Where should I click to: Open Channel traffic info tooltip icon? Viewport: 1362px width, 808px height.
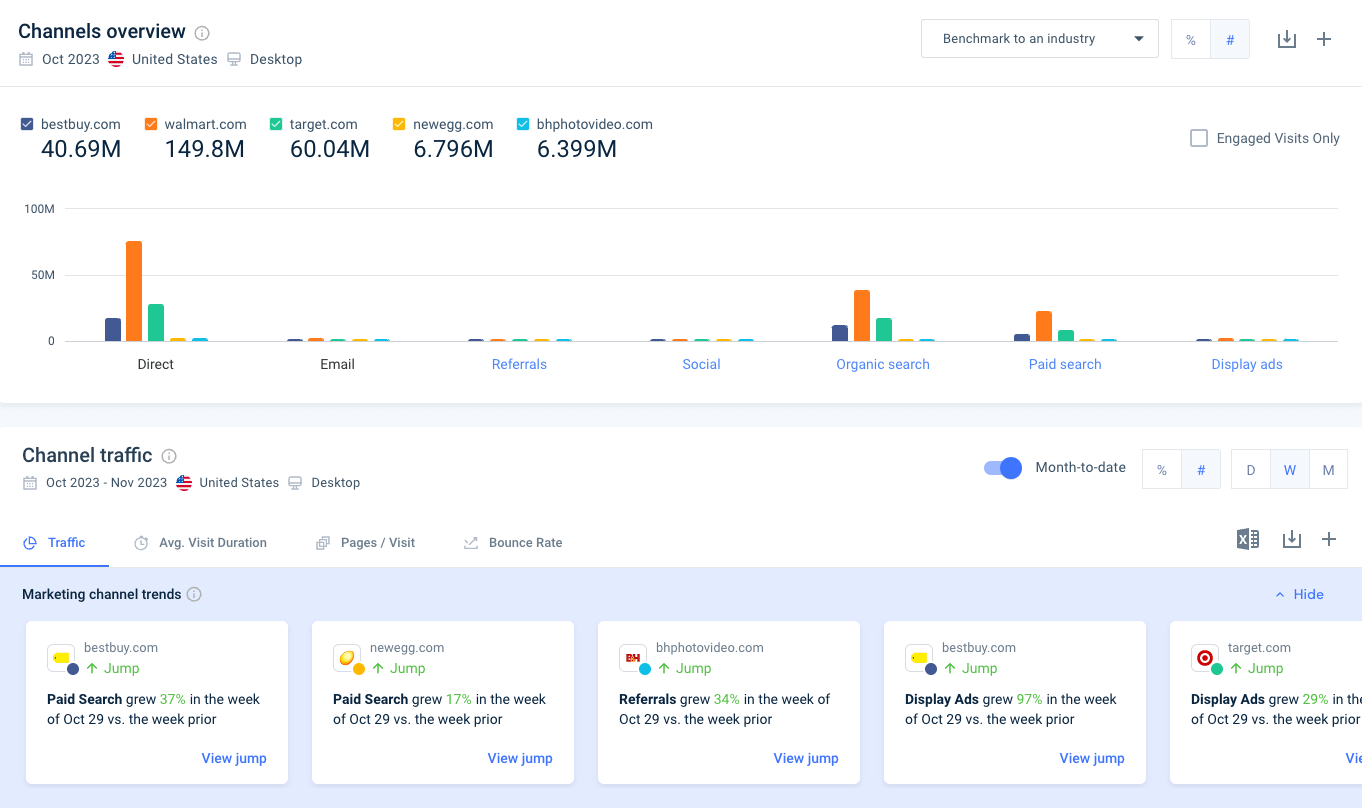coord(169,456)
